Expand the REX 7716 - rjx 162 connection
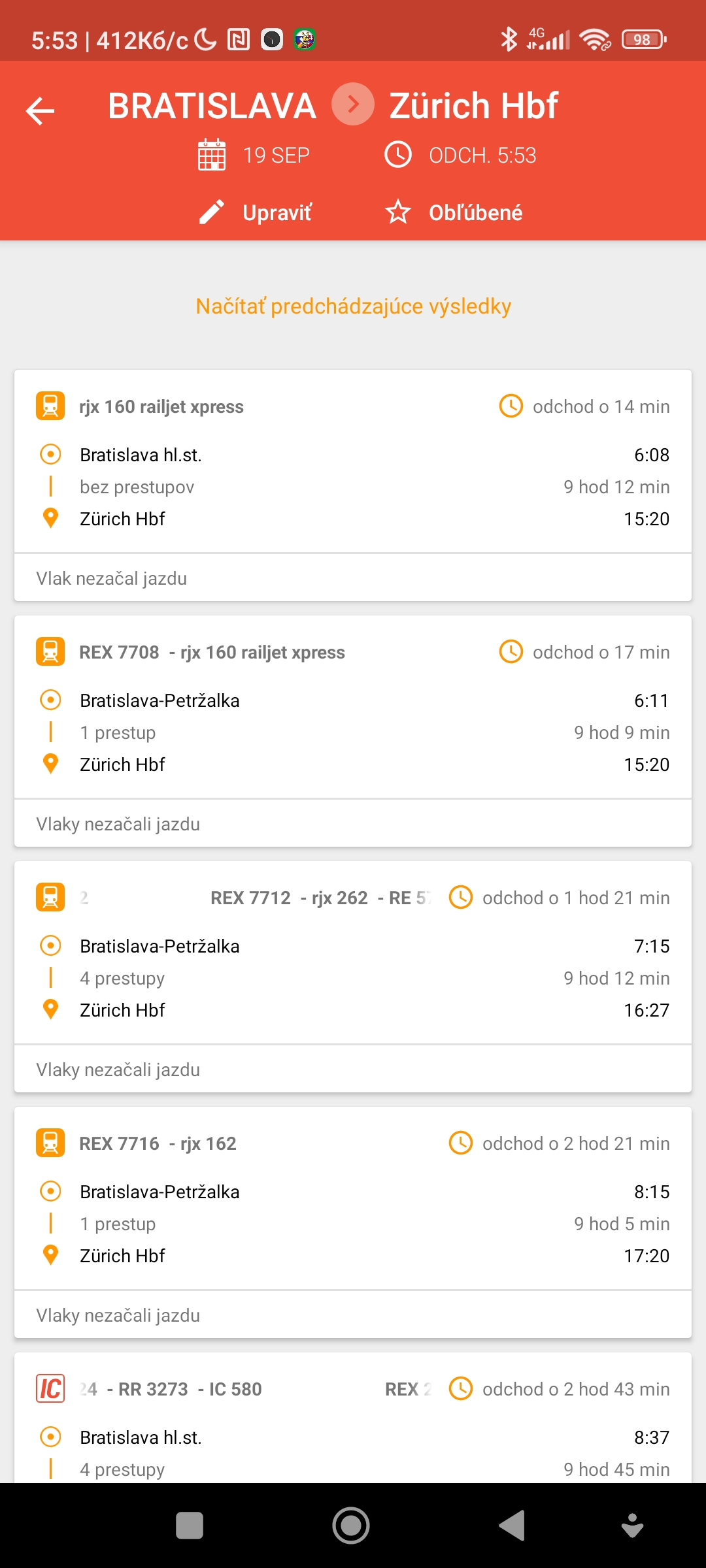Image resolution: width=706 pixels, height=1568 pixels. 353,1224
